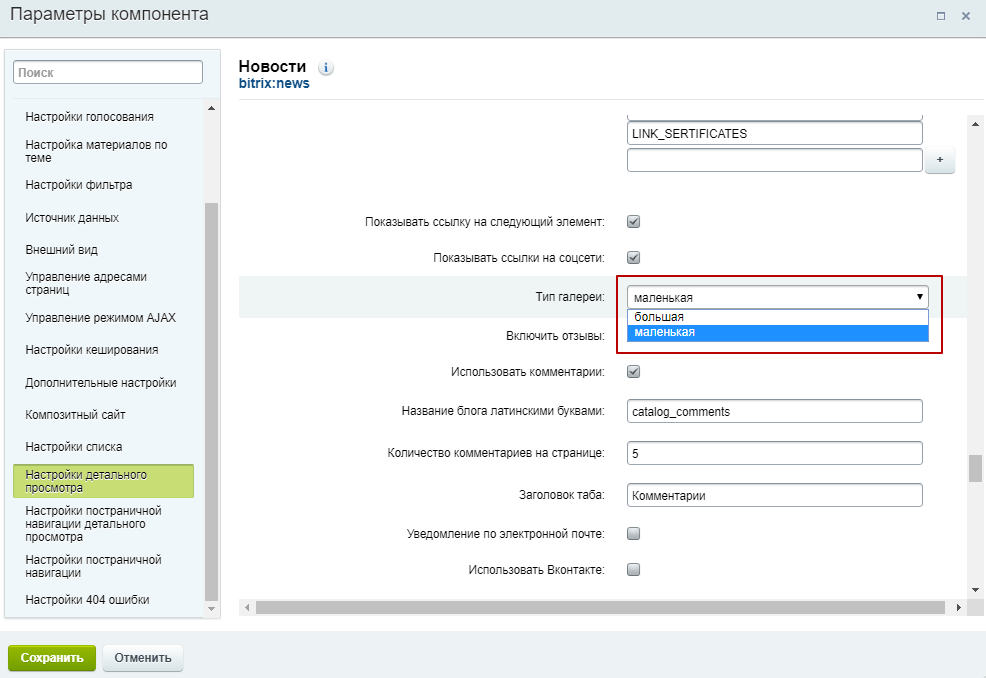The image size is (986, 678).
Task: Close the Параметры компонента dialog
Action: [x=966, y=16]
